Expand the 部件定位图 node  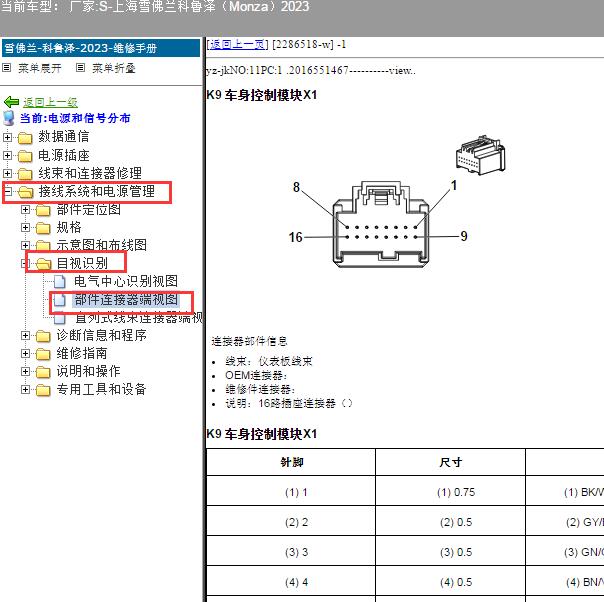[25, 210]
